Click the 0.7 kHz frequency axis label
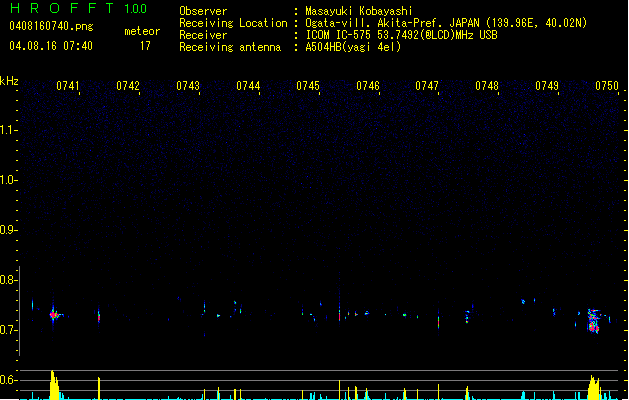The height and width of the screenshot is (400, 629). coord(8,330)
